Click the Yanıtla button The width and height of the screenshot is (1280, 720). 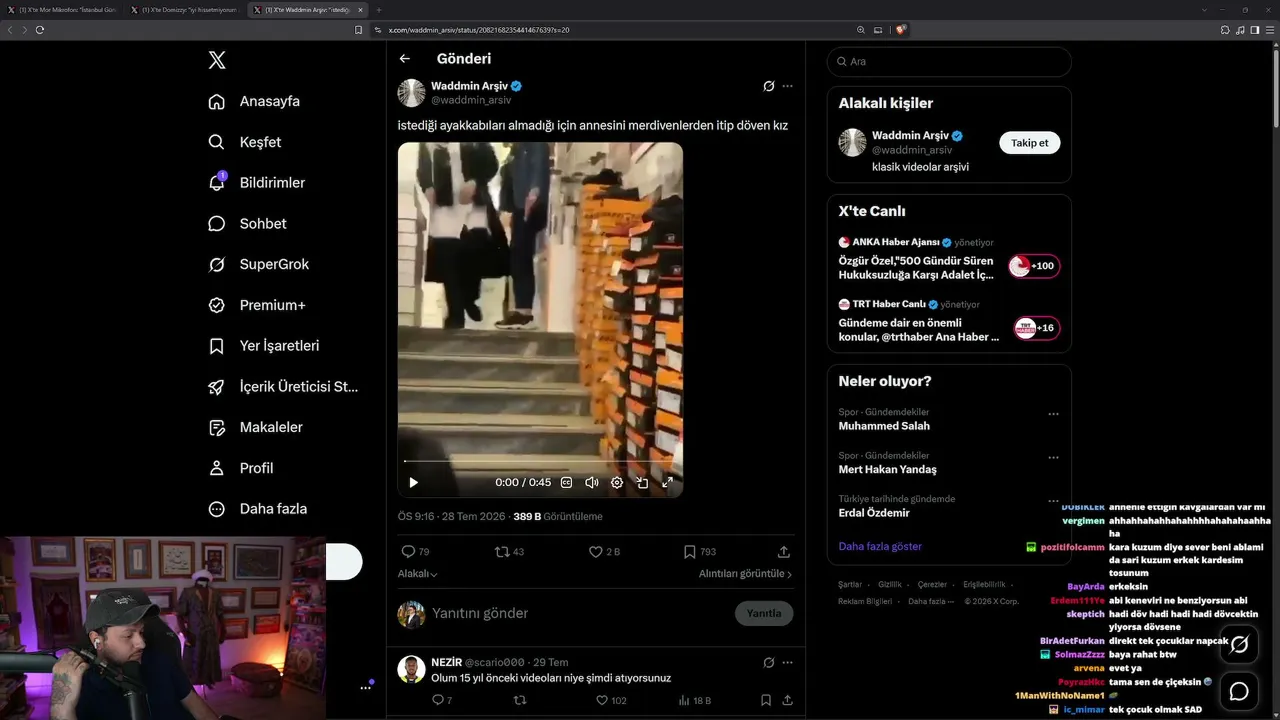coord(764,613)
